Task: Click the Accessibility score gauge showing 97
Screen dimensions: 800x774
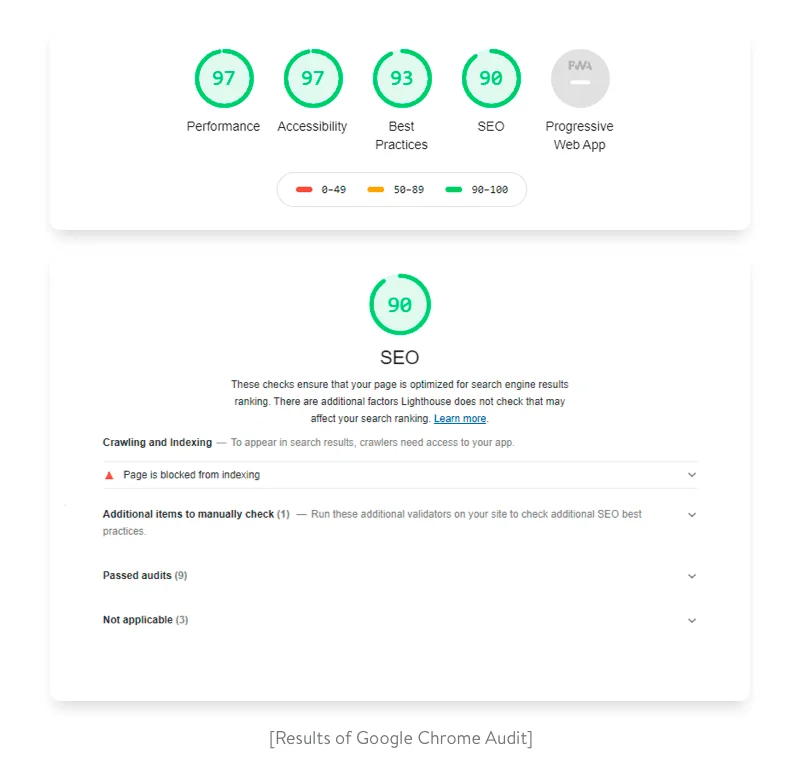Action: 313,78
